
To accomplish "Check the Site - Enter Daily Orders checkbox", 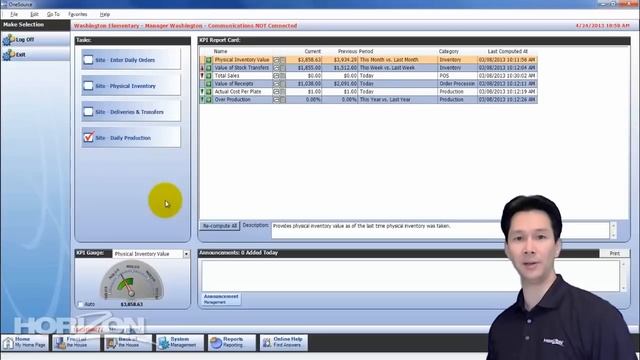I will tap(88, 60).
